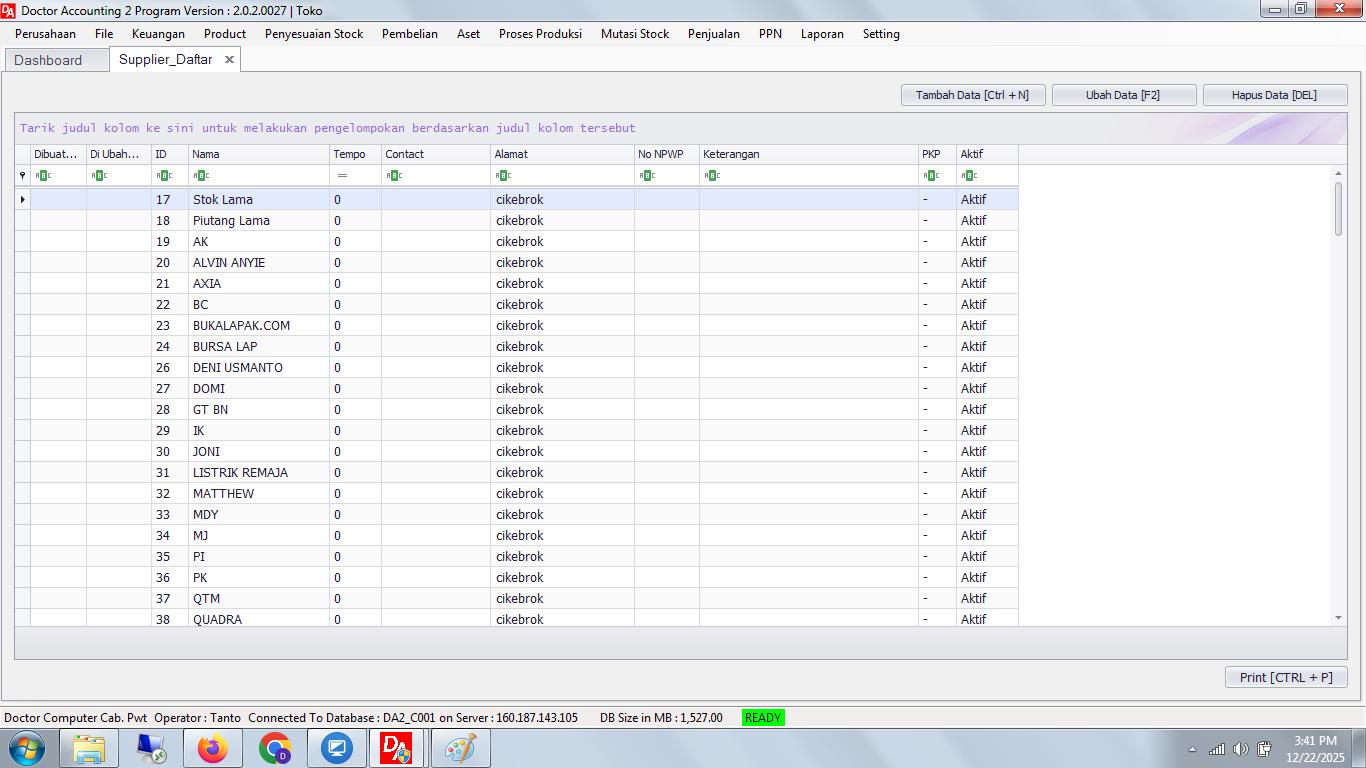The height and width of the screenshot is (768, 1366).
Task: Click the filter operator icon under Keterangan column
Action: tap(712, 176)
